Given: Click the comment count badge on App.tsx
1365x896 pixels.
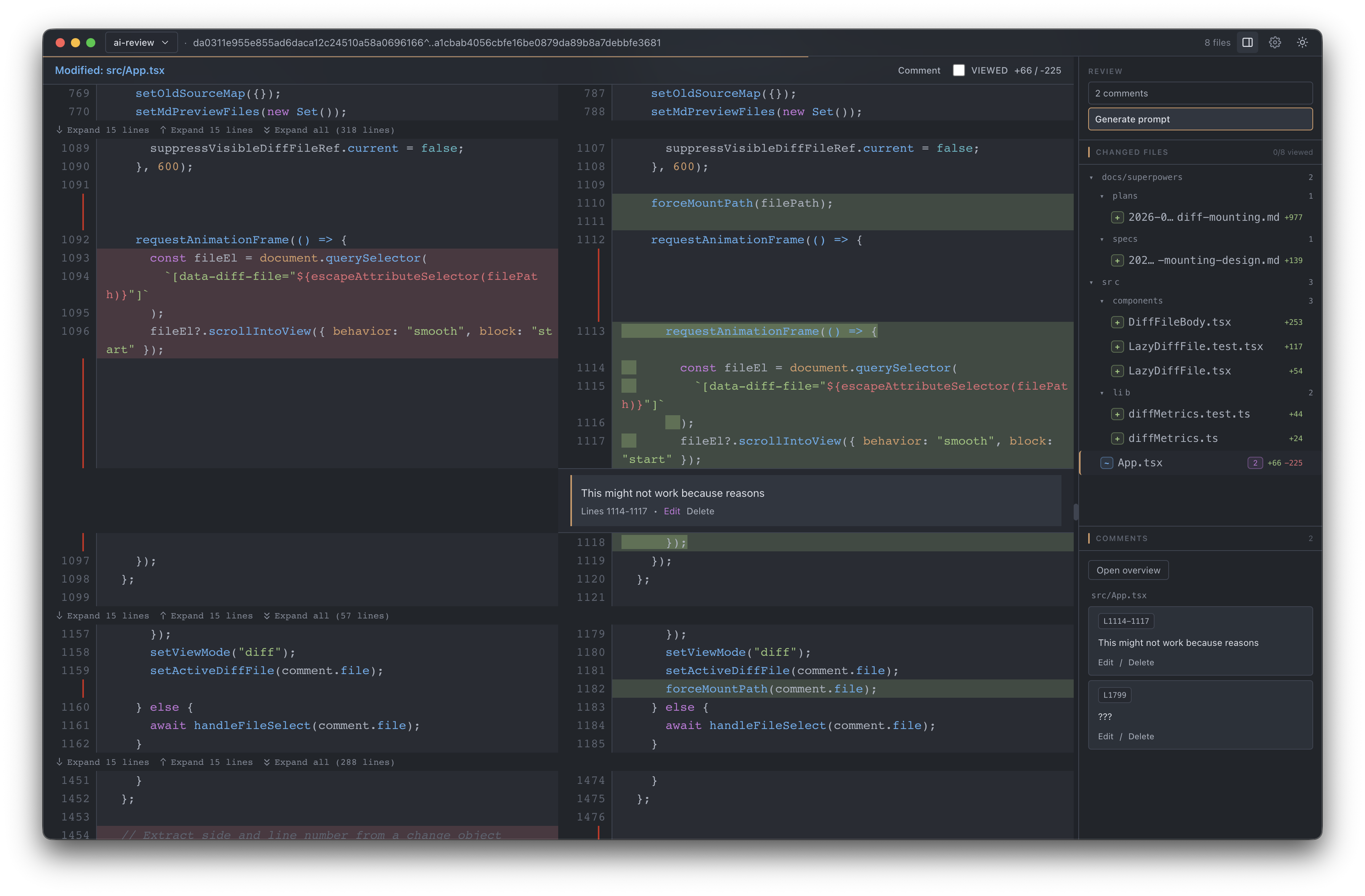Looking at the screenshot, I should [x=1255, y=463].
